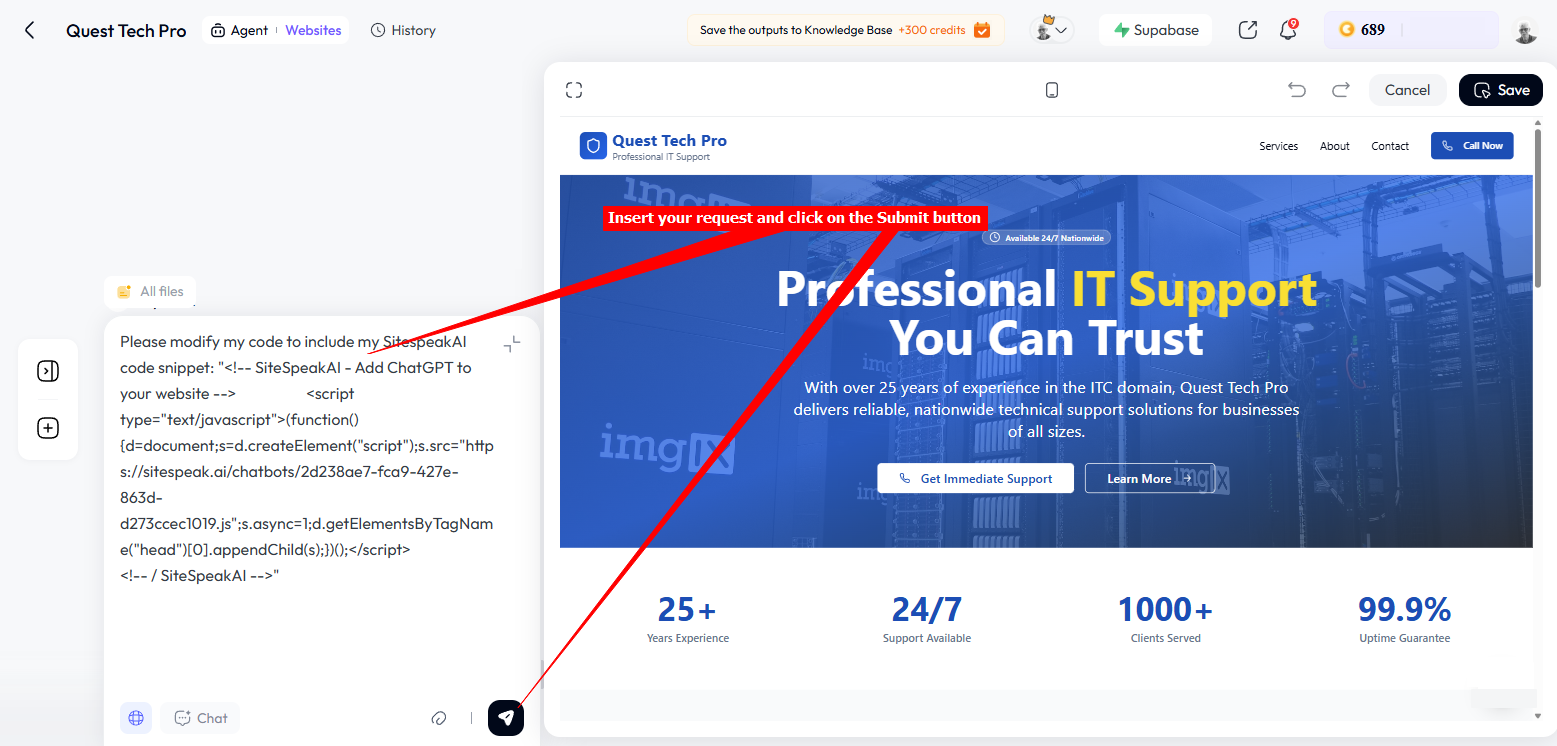1557x746 pixels.
Task: Open the notifications bell
Action: [1288, 30]
